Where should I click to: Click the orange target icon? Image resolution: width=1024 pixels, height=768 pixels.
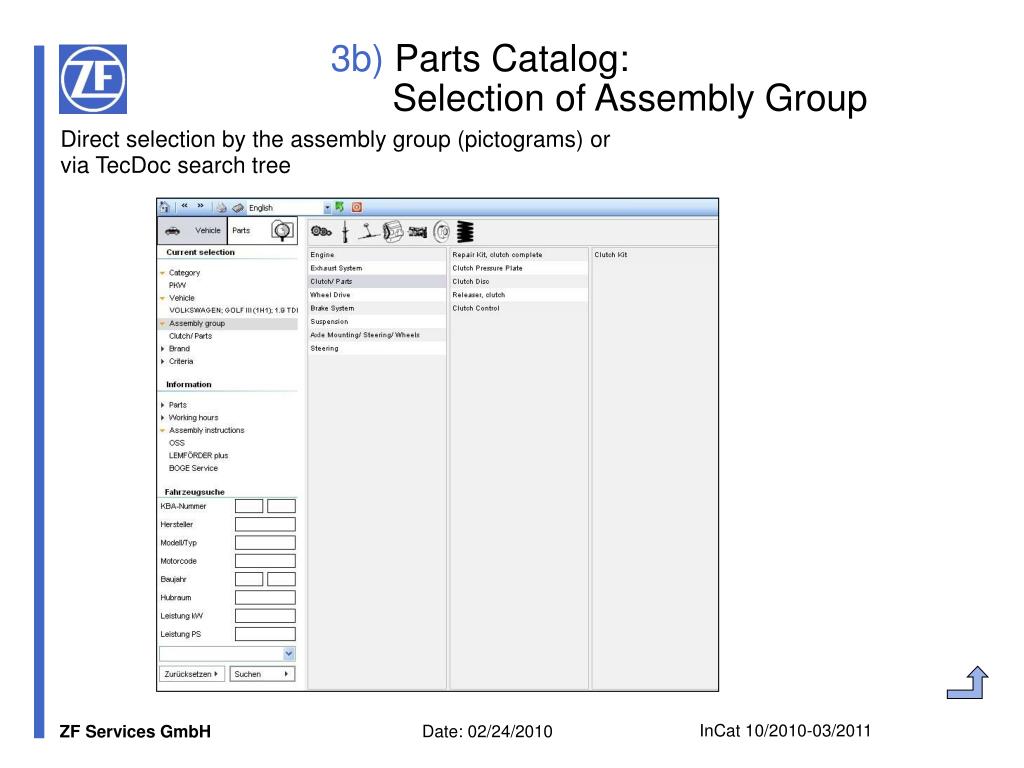coord(357,207)
